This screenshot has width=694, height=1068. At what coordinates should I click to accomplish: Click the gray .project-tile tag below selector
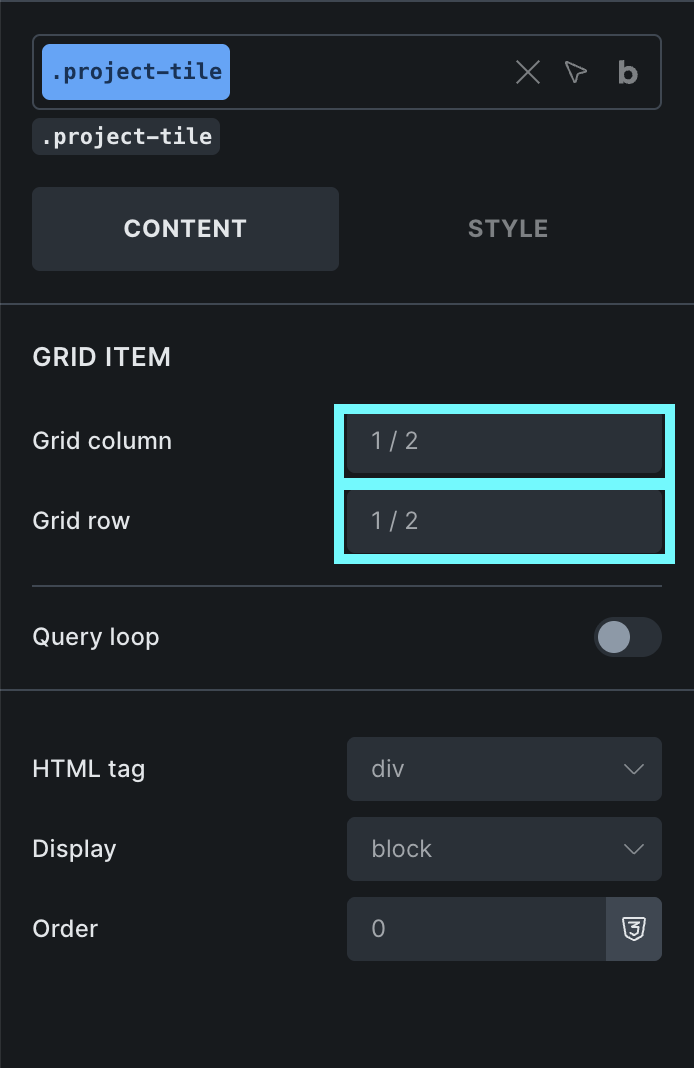tap(126, 136)
